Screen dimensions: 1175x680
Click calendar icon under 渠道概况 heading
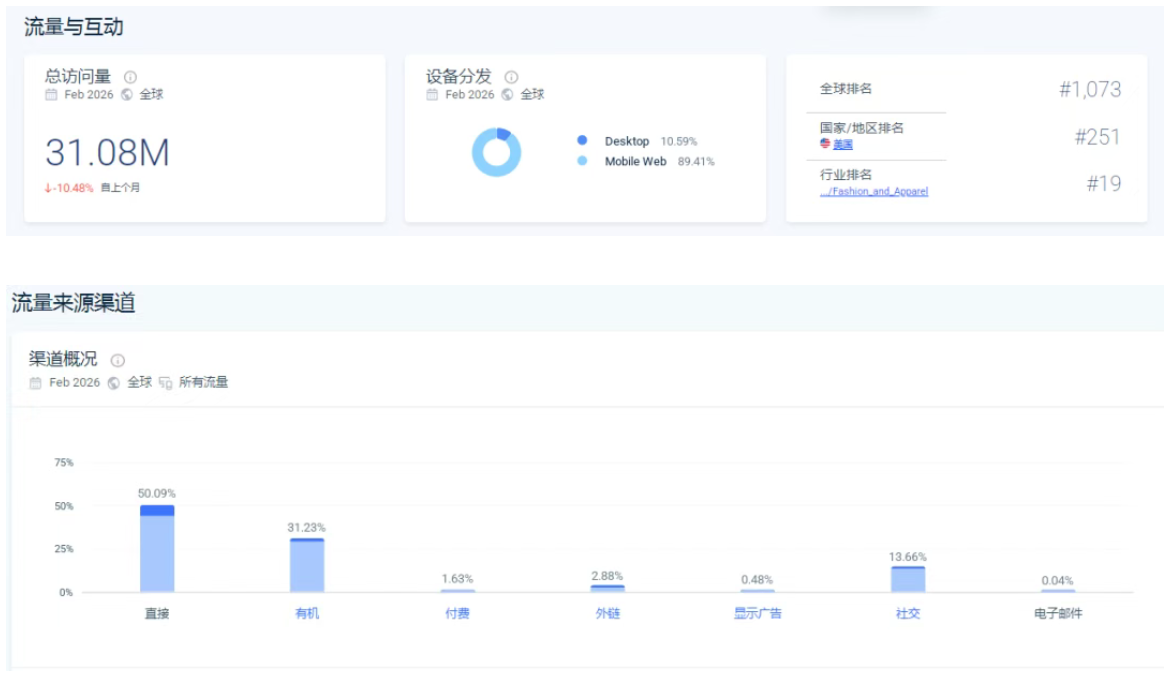tap(36, 383)
